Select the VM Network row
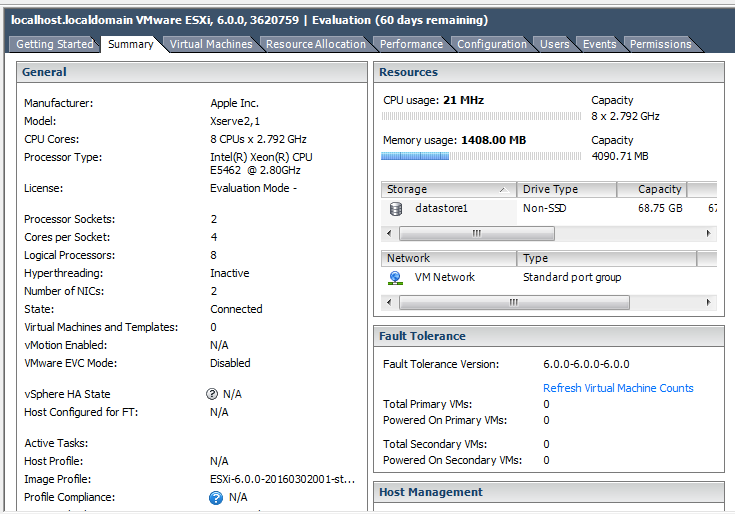The width and height of the screenshot is (735, 514). (549, 278)
